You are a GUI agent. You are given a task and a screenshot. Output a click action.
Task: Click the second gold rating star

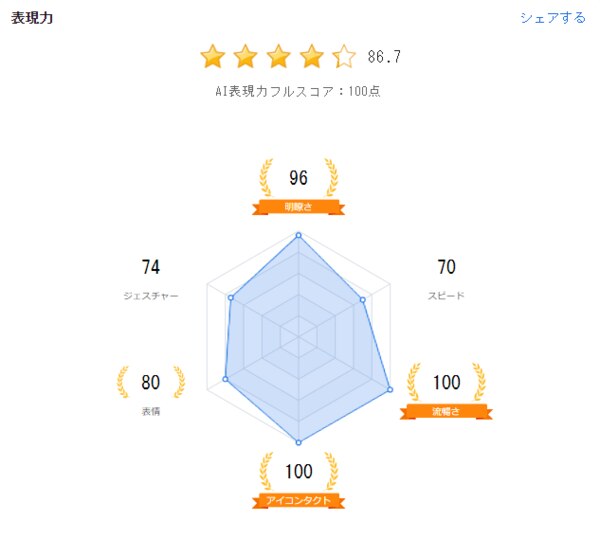point(246,56)
